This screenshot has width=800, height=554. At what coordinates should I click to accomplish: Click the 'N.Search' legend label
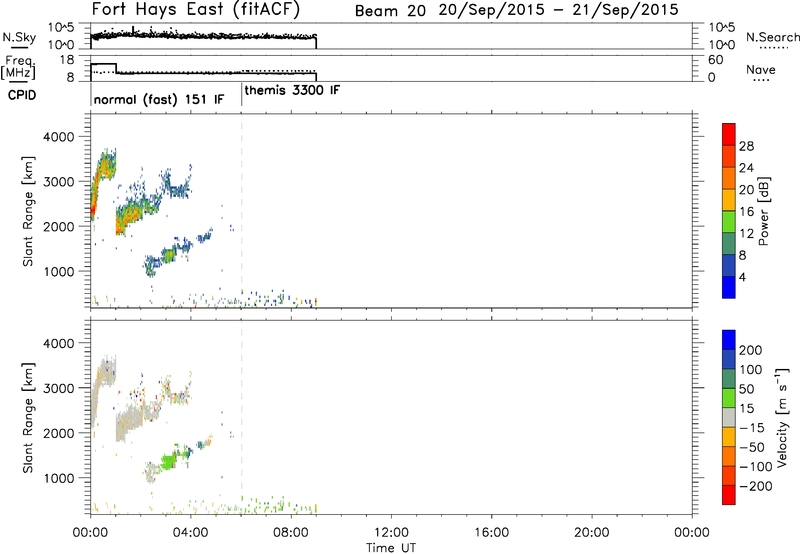(772, 37)
